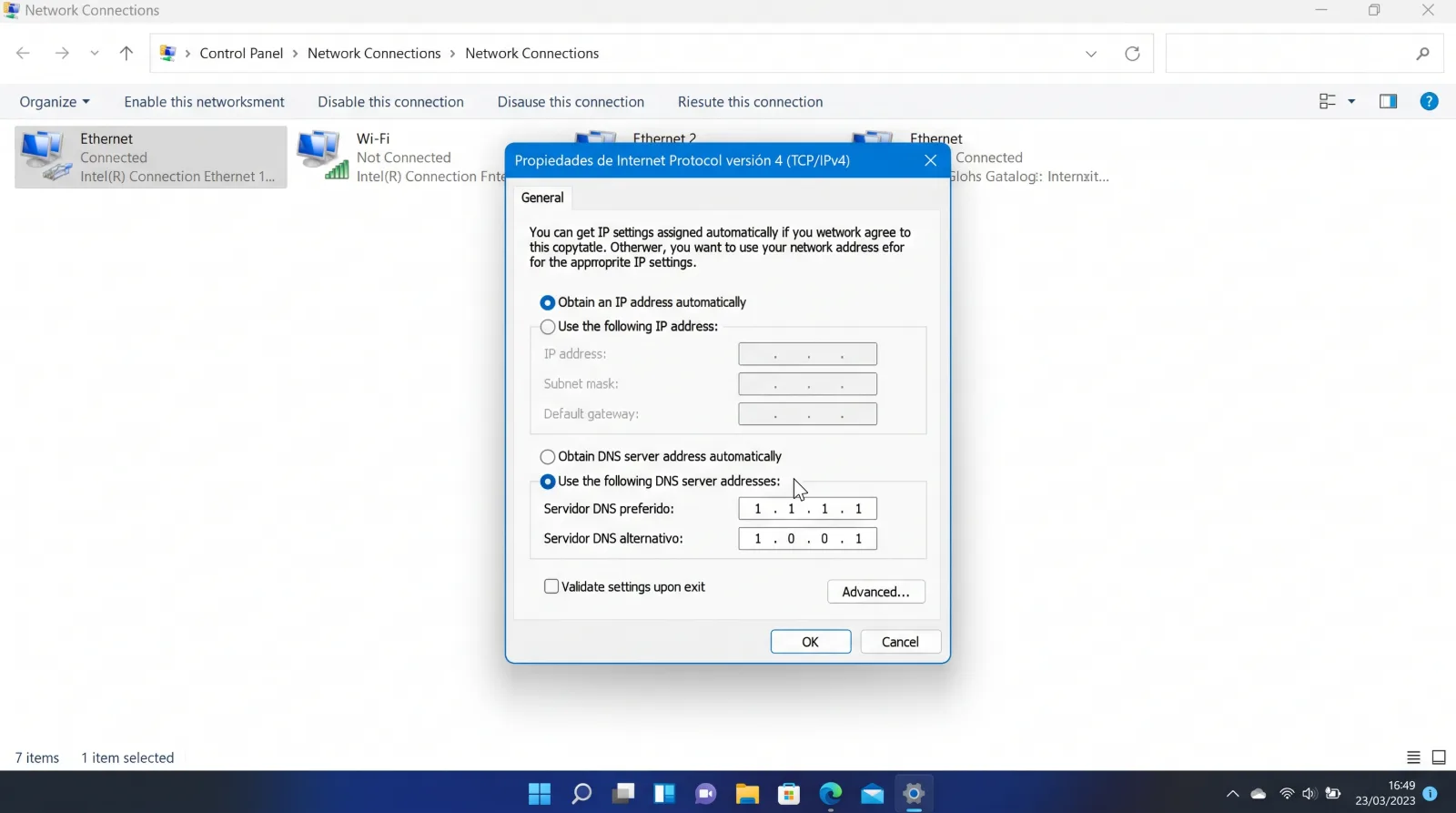Expand the address bar history dropdown
Viewport: 1456px width, 813px height.
(x=1091, y=54)
